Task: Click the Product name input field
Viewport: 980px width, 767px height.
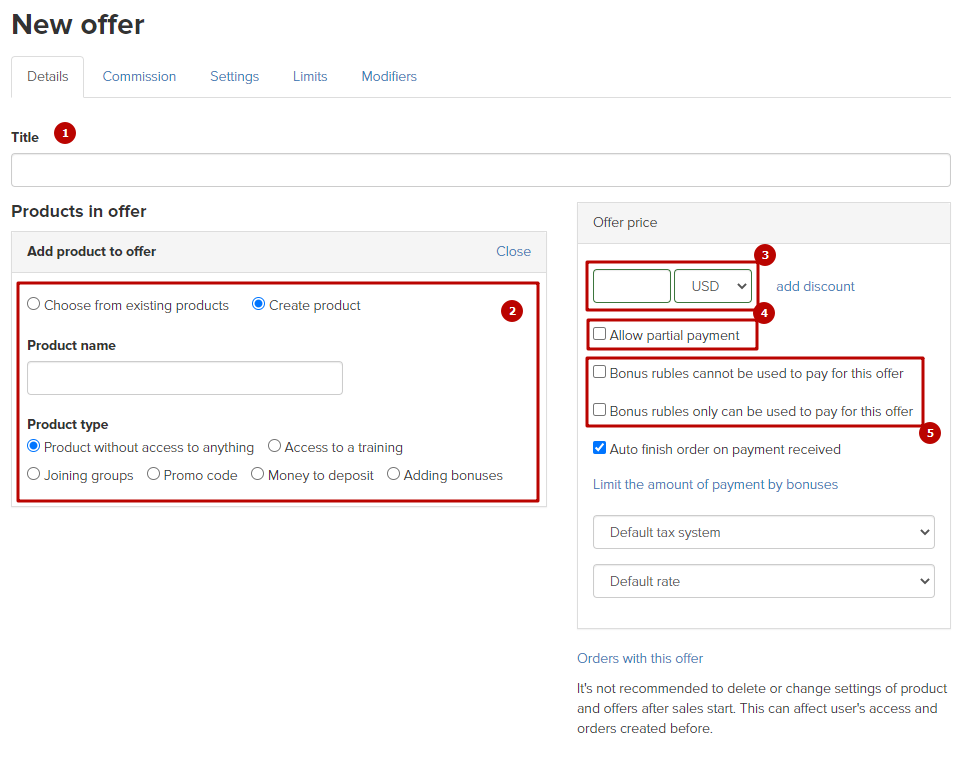Action: (185, 378)
